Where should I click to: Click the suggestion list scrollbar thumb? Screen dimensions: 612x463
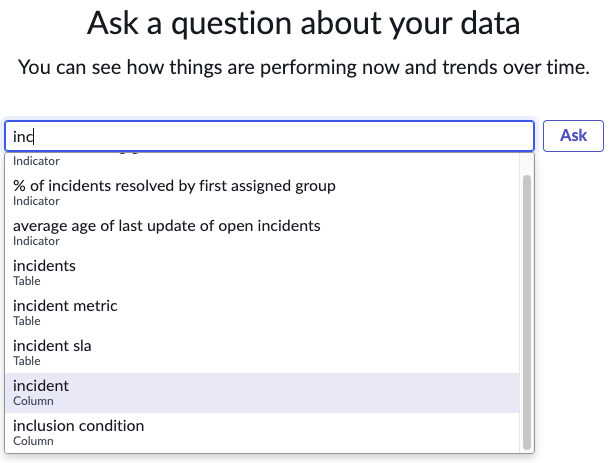point(527,312)
